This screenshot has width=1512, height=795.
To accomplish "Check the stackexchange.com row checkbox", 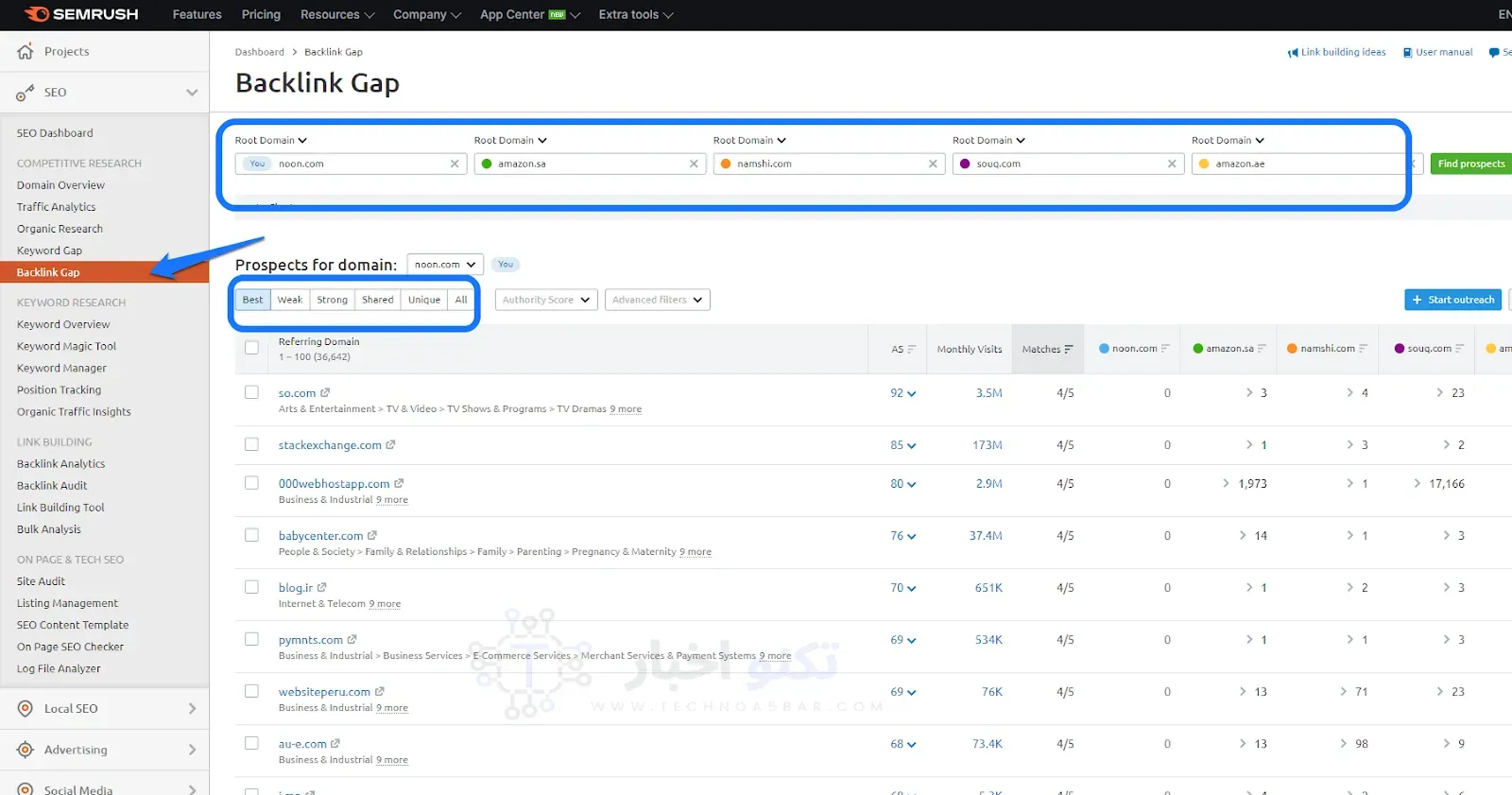I will click(251, 444).
